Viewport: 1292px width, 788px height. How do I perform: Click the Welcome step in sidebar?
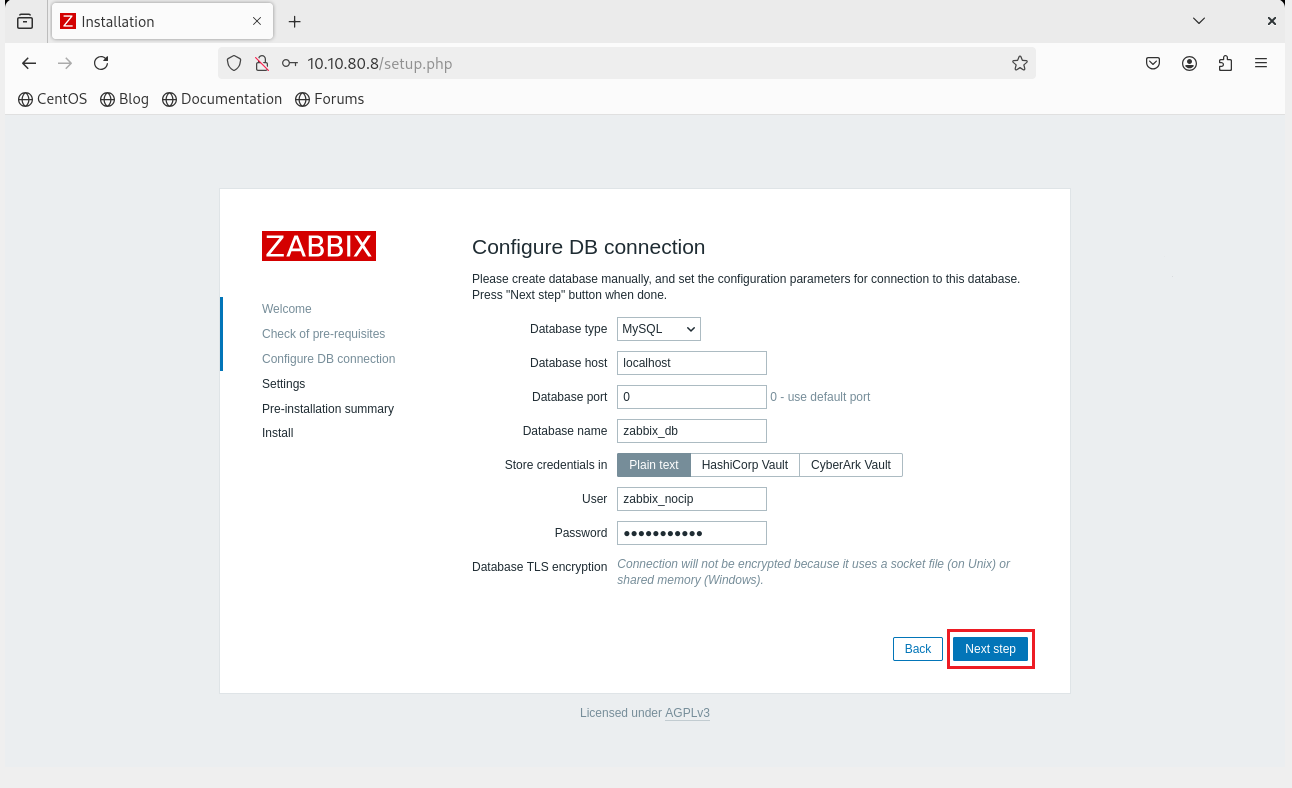(x=287, y=309)
